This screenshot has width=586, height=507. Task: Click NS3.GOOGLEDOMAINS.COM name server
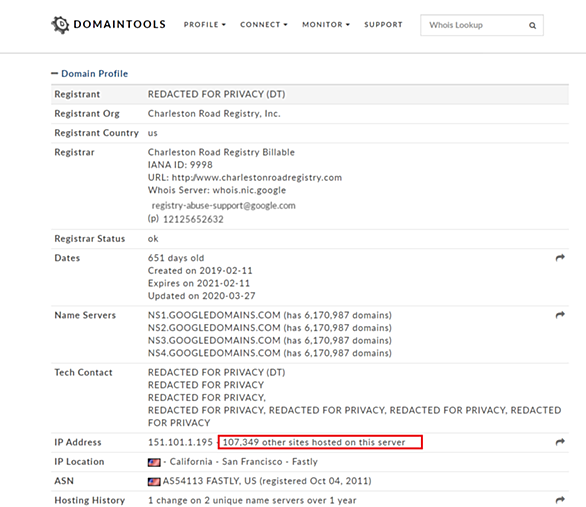(214, 340)
